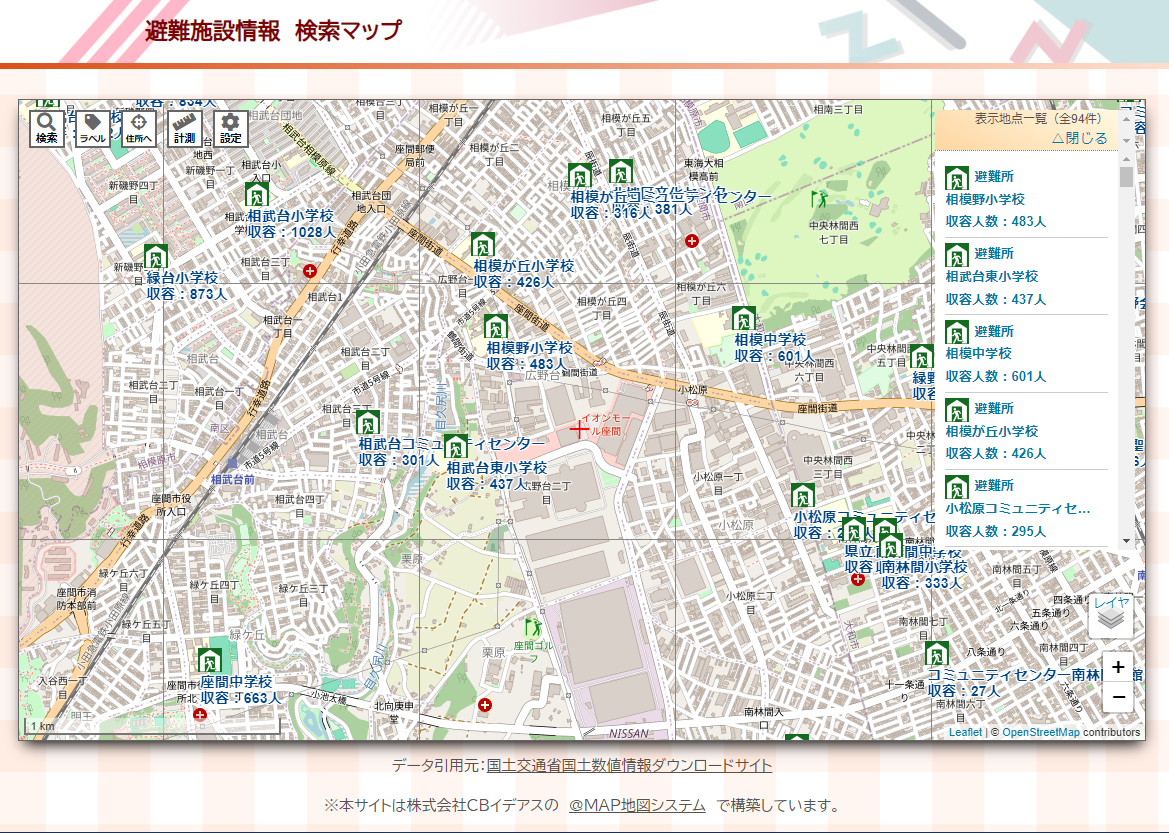Open the レイヤ layer switcher
Screen dimensions: 1169x833
click(1111, 615)
